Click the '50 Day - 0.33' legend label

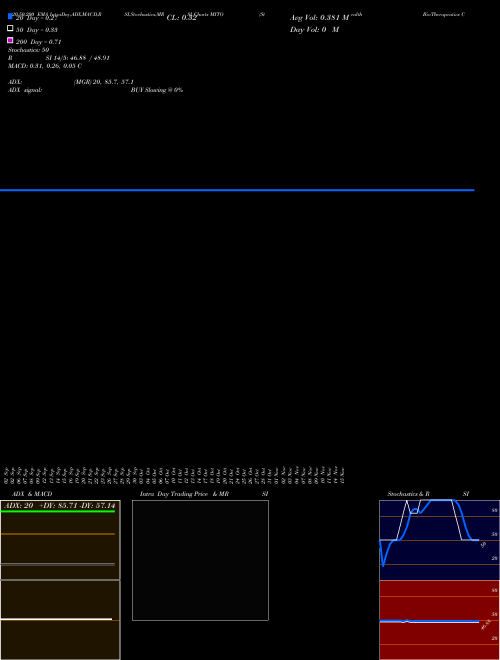click(37, 30)
